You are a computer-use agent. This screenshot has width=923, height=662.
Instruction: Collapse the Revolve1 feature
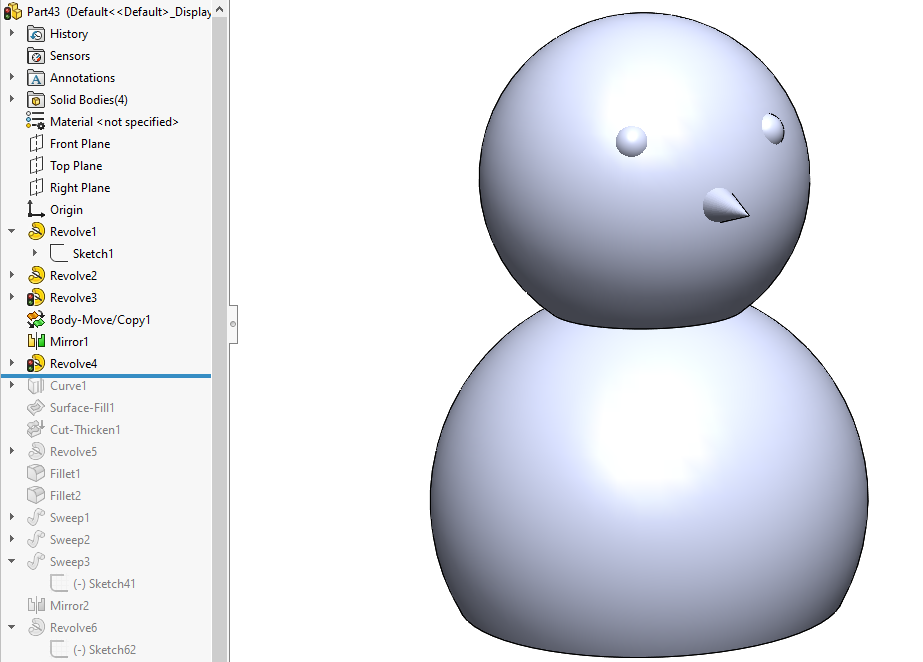(x=12, y=231)
